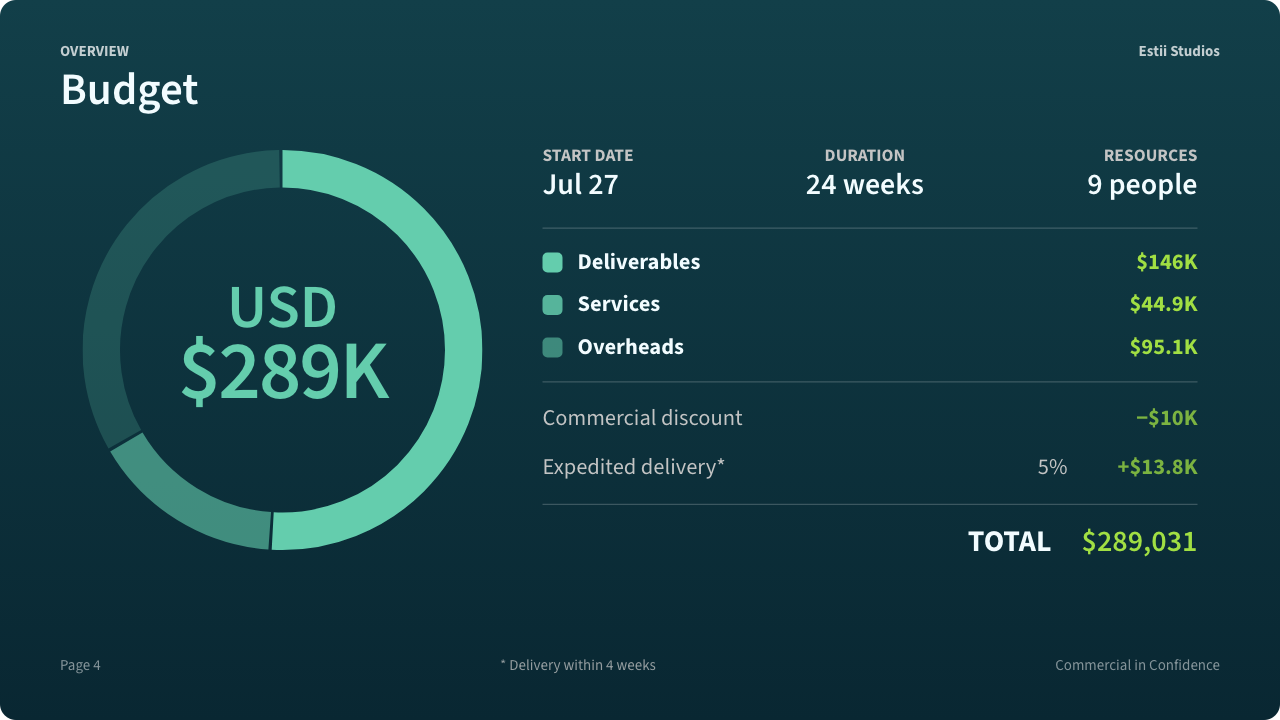Click the 5% expedited rate
The image size is (1280, 720).
(1052, 467)
